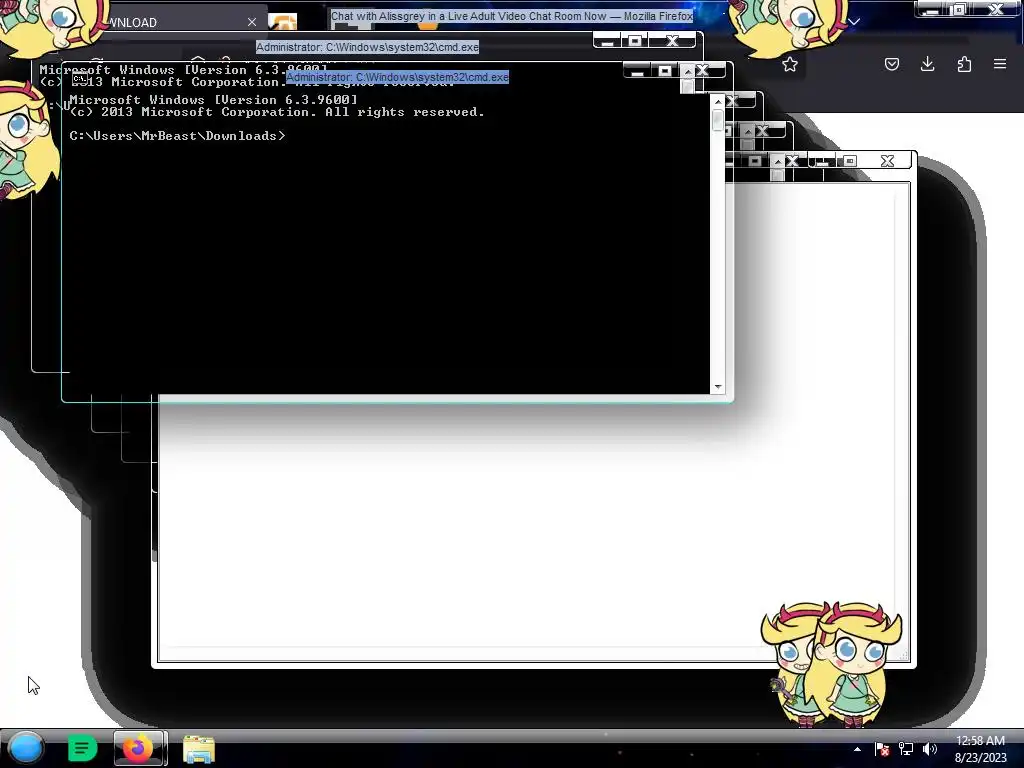Bookmark the page with Firefox star icon
The width and height of the screenshot is (1024, 768).
click(x=790, y=64)
